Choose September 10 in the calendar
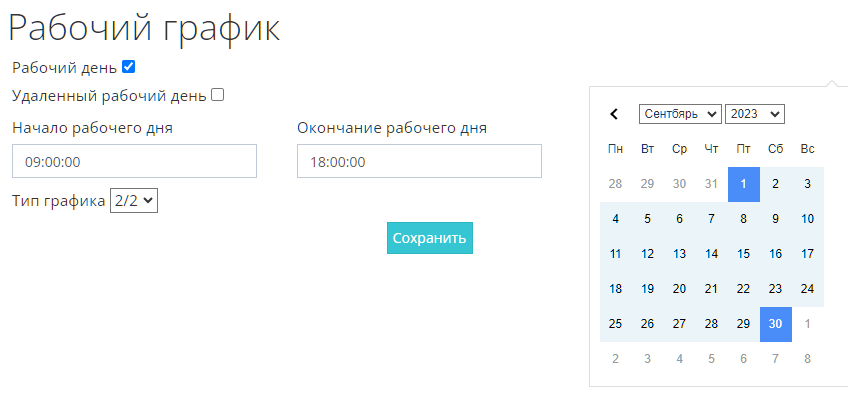This screenshot has width=848, height=408. click(807, 219)
